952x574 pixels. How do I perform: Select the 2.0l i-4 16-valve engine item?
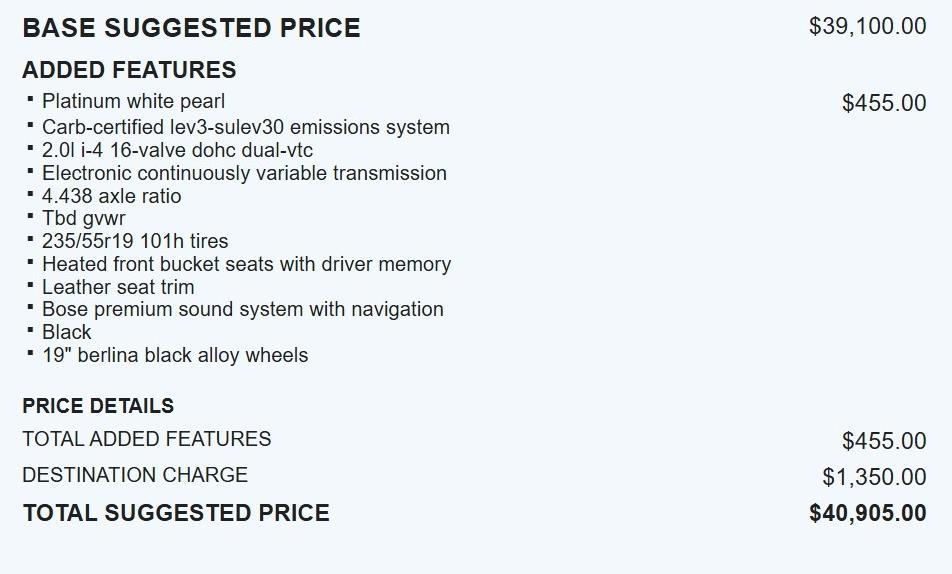click(x=177, y=150)
